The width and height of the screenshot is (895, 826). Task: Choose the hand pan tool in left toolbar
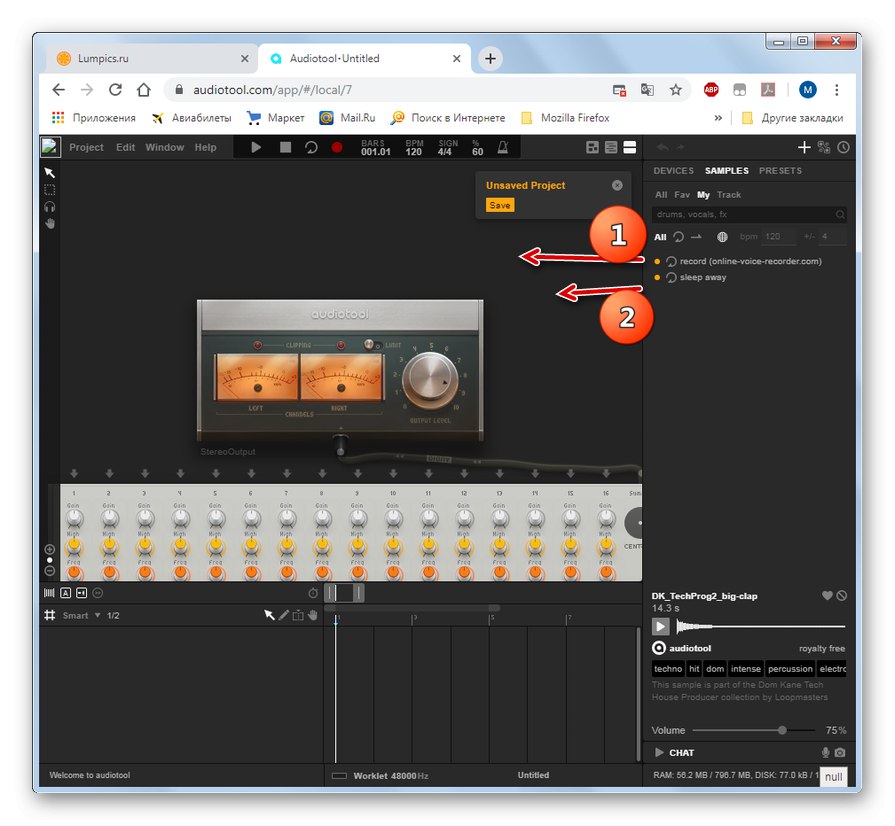tap(50, 223)
